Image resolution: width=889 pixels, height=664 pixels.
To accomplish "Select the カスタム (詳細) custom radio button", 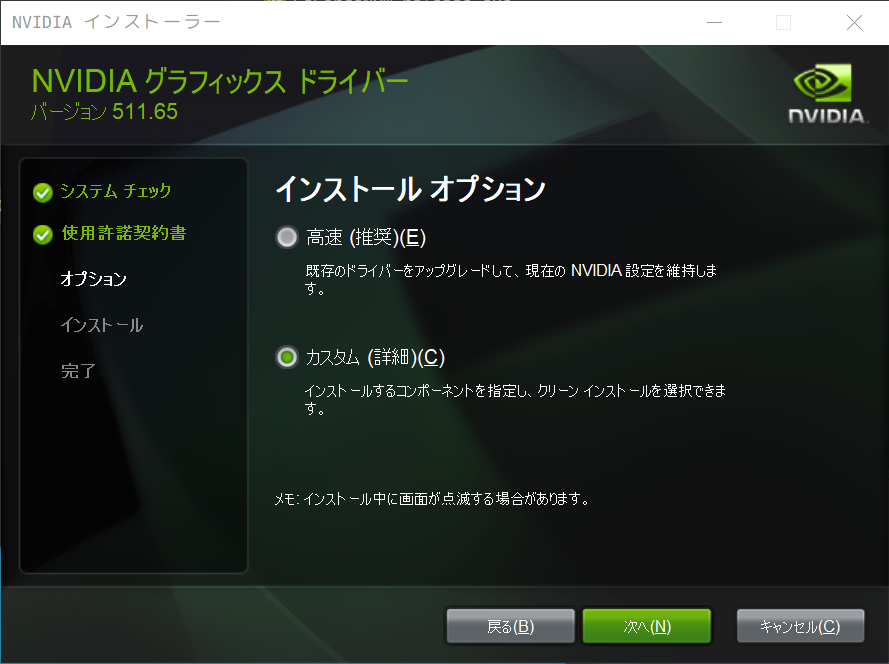I will tap(286, 357).
